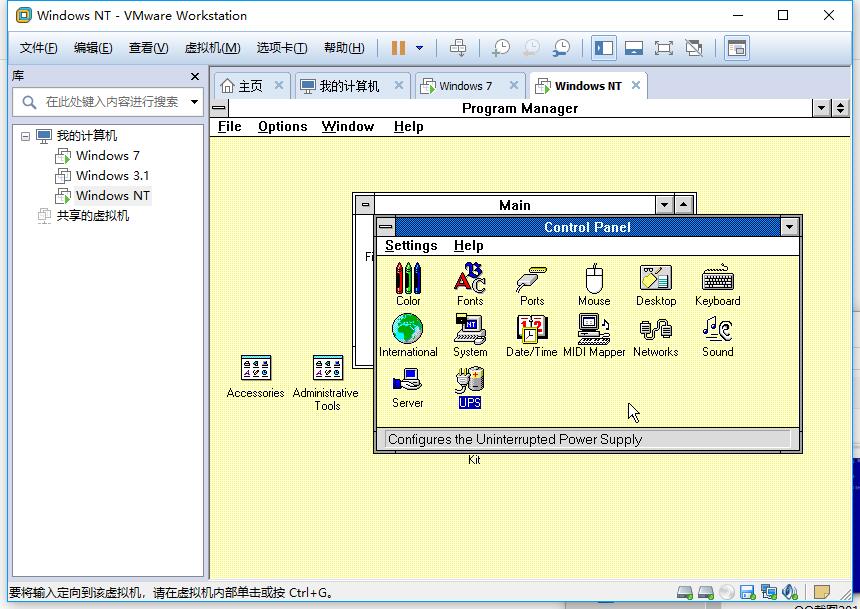Toggle the thumbnail bar toolbar button
The image size is (860, 609).
(x=633, y=48)
